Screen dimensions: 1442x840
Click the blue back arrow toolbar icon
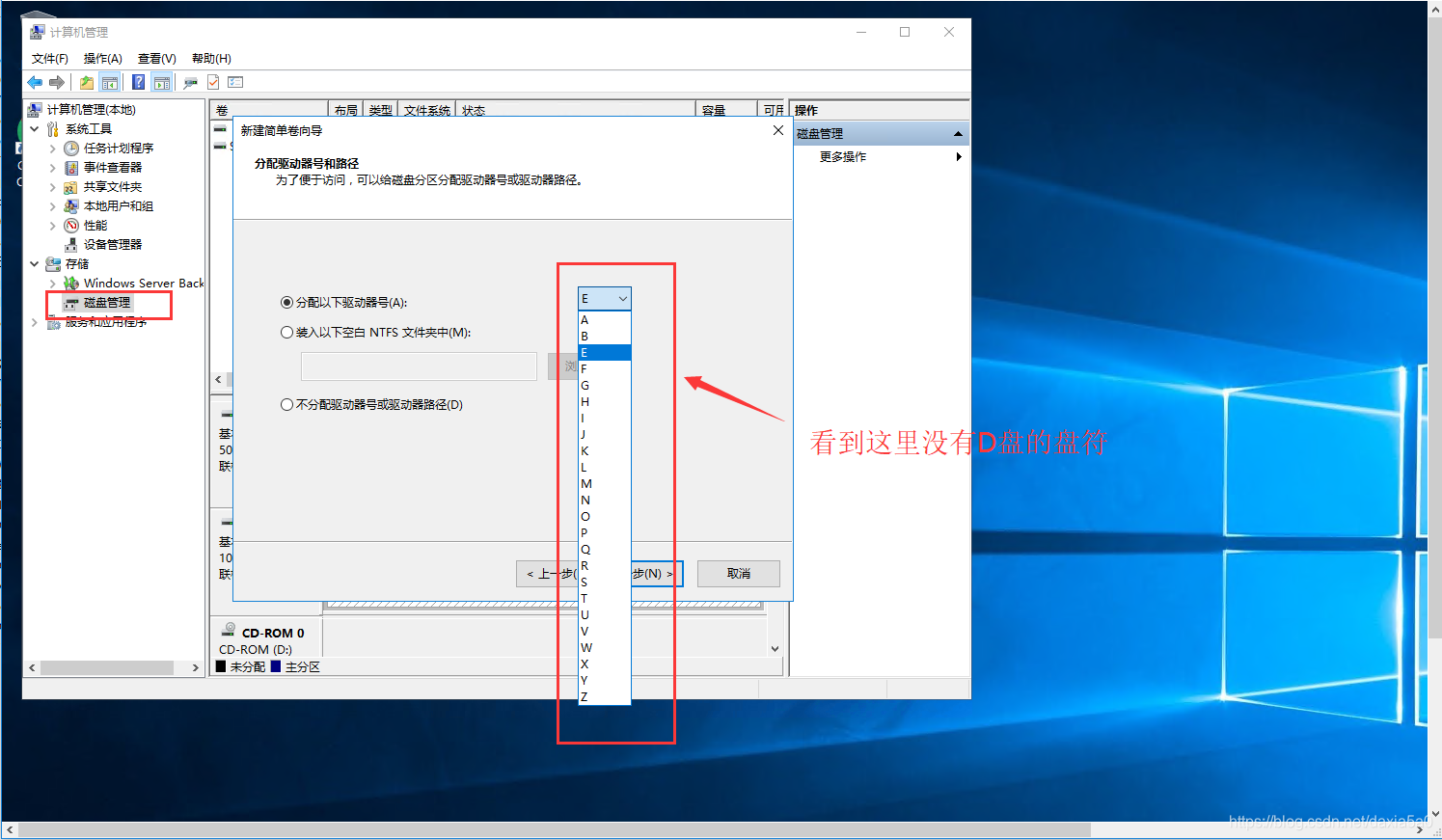pyautogui.click(x=35, y=83)
